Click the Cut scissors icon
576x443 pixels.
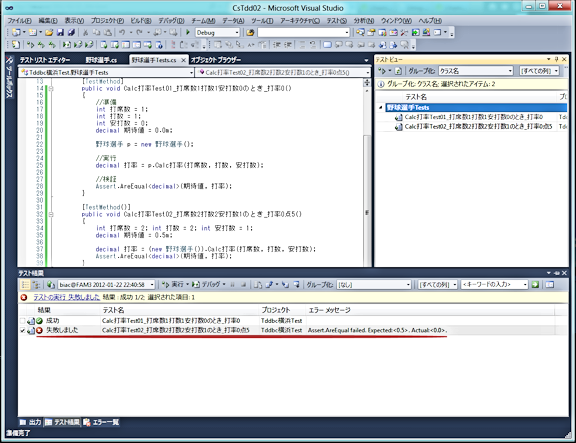point(85,32)
